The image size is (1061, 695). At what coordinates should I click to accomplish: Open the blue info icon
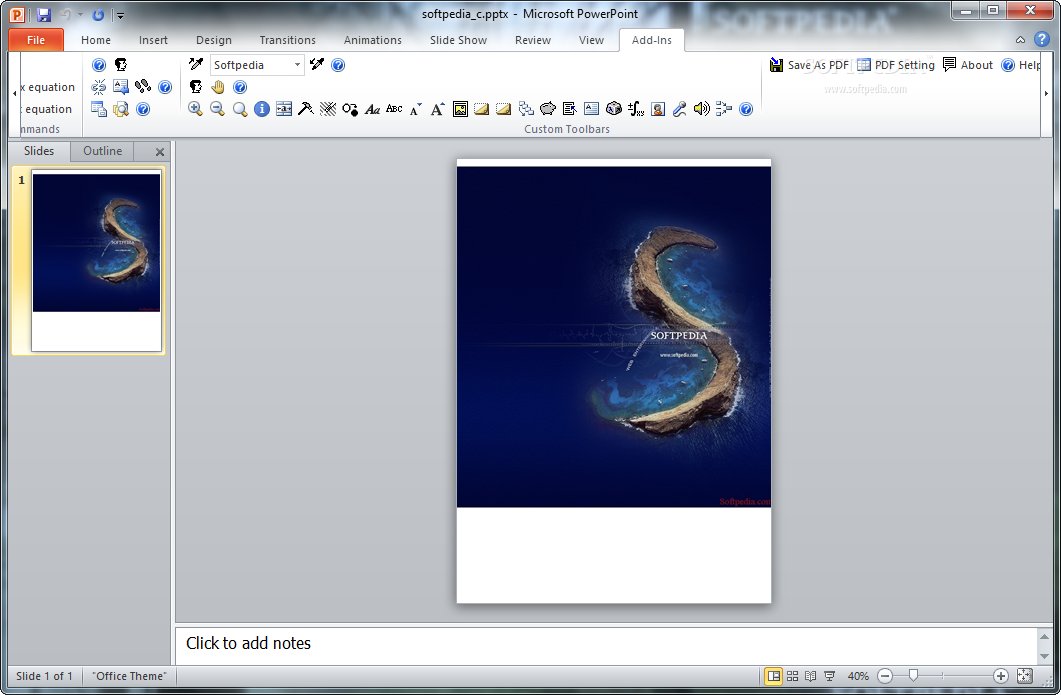pyautogui.click(x=262, y=109)
